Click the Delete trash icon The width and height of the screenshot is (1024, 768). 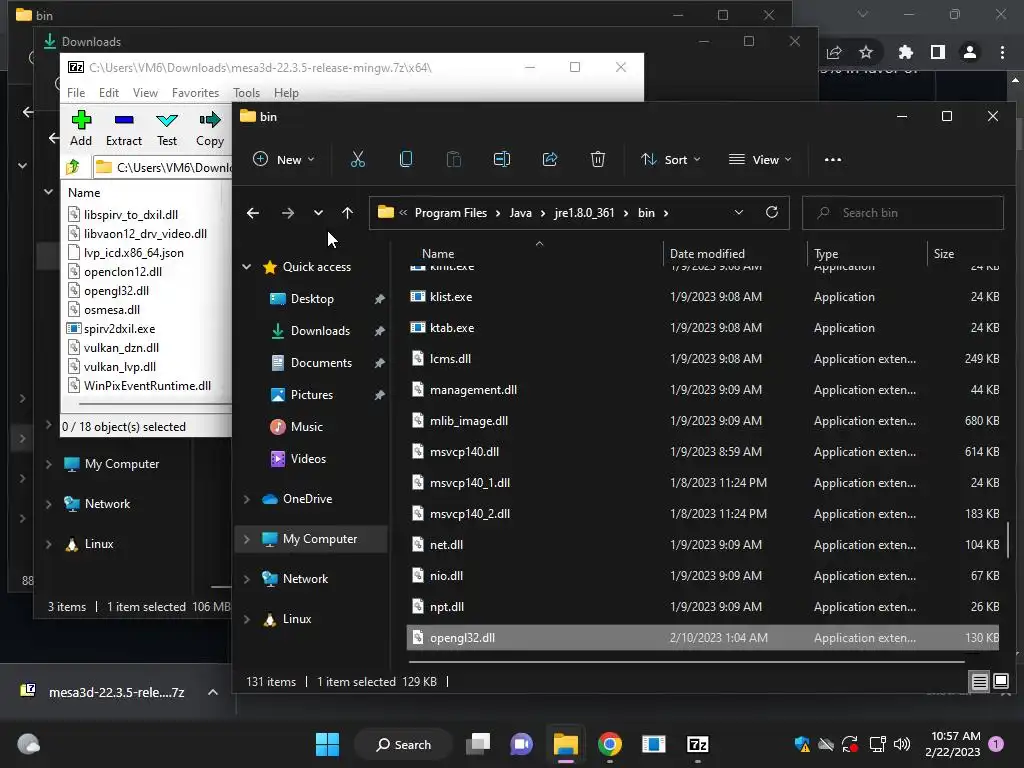pos(598,159)
